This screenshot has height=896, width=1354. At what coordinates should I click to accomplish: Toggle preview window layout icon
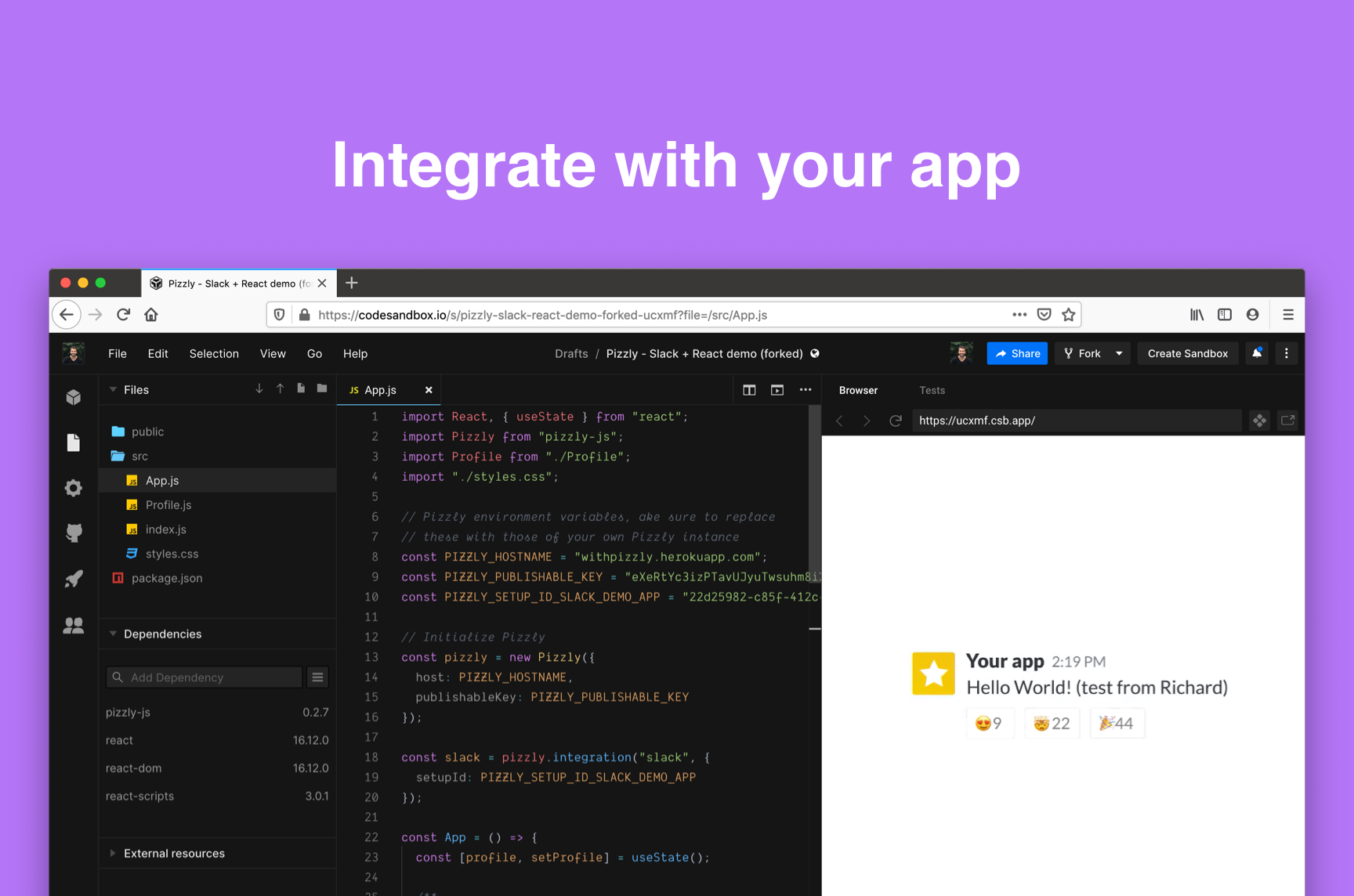[777, 390]
